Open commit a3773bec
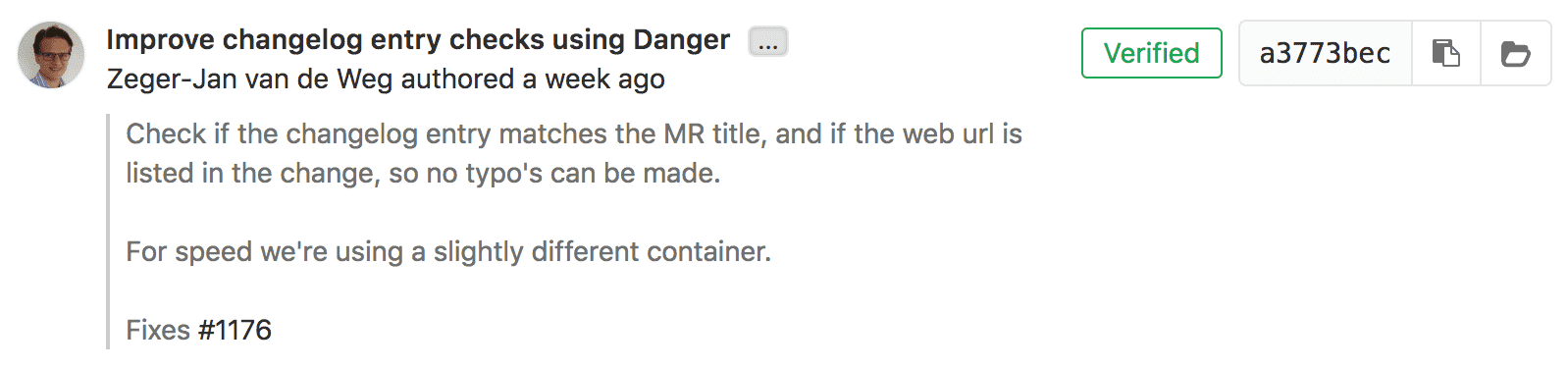Screen dimensions: 1568x369 [x=1325, y=53]
